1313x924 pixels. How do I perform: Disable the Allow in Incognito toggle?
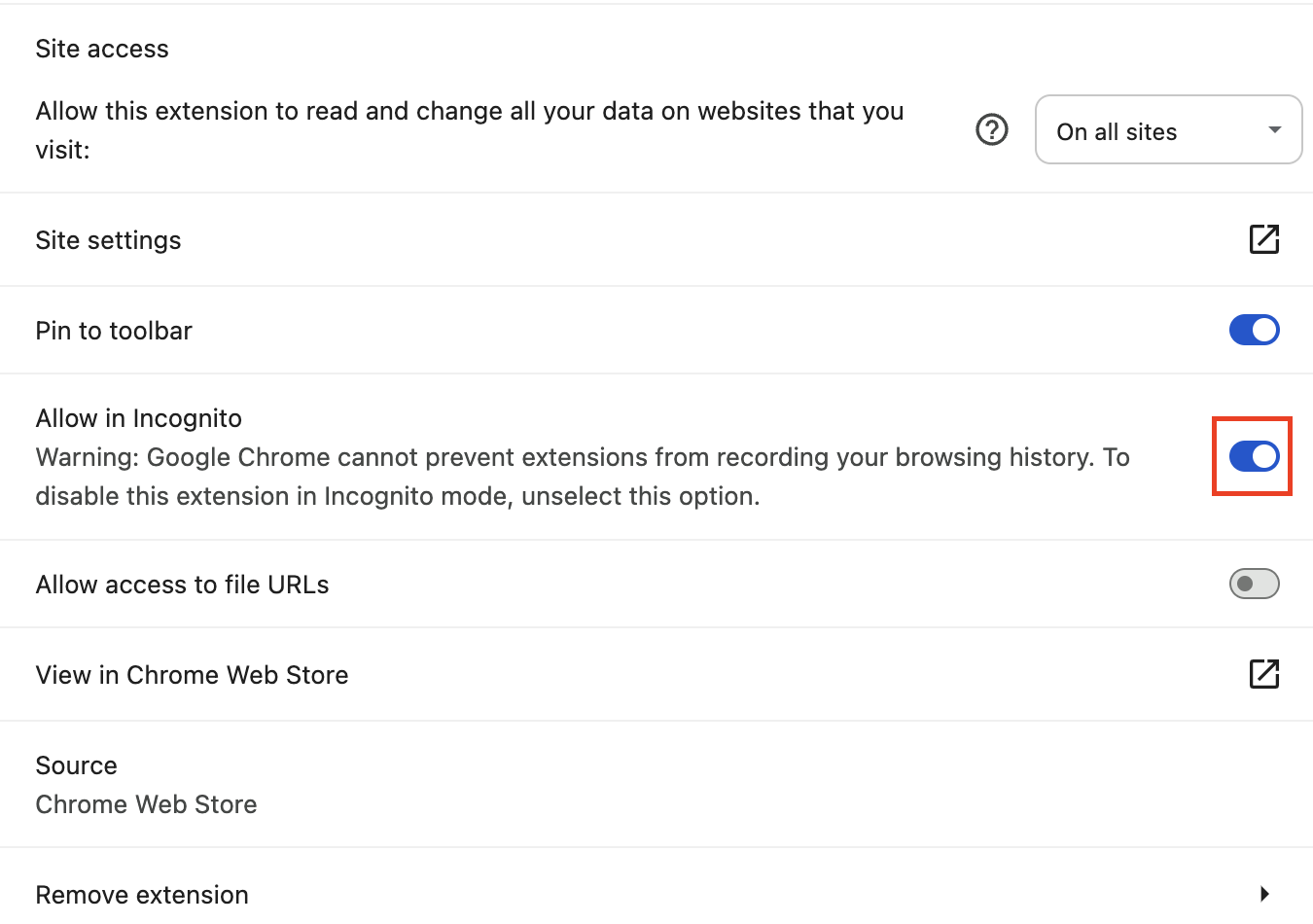tap(1254, 456)
